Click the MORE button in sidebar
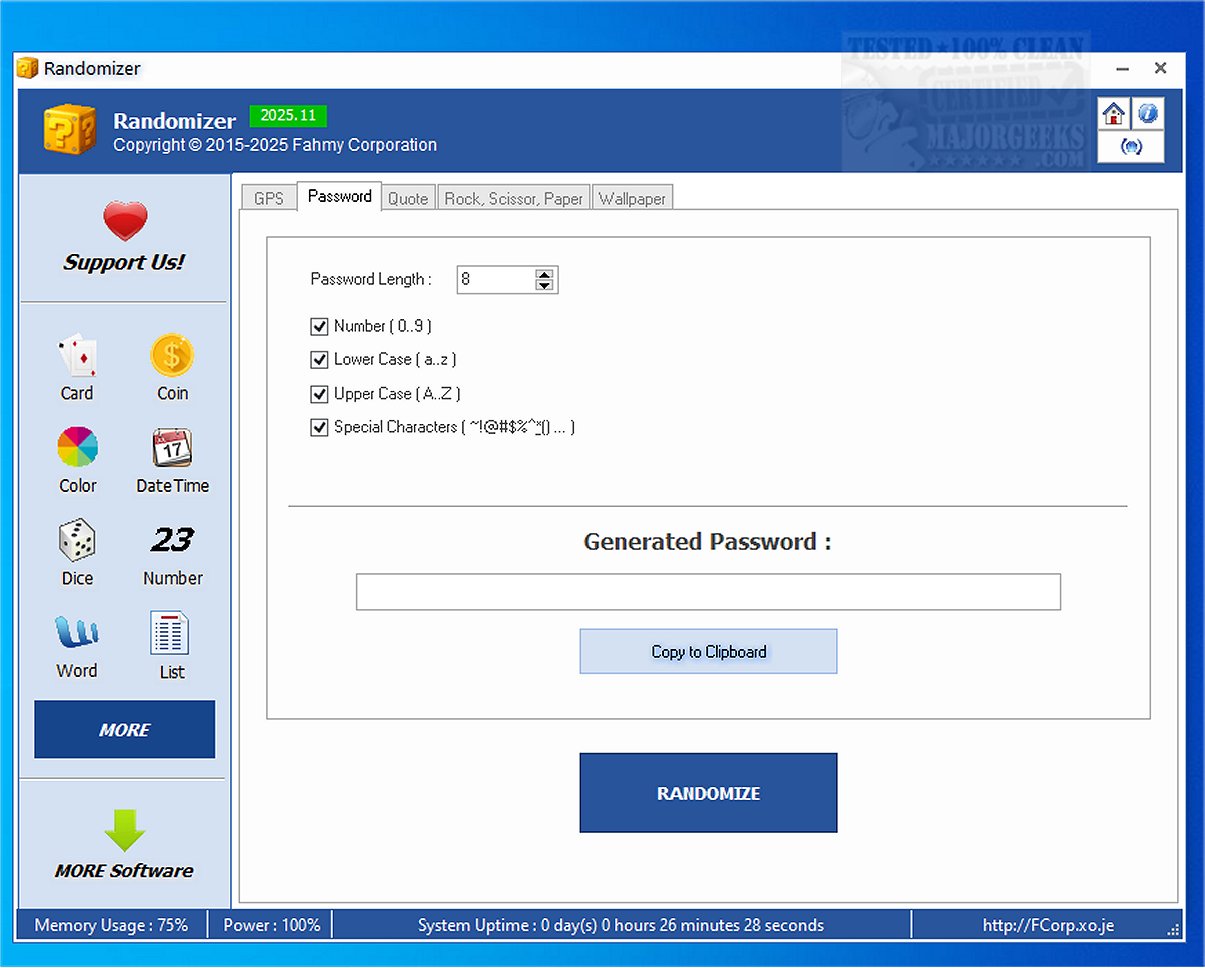The width and height of the screenshot is (1205, 968). pyautogui.click(x=125, y=729)
